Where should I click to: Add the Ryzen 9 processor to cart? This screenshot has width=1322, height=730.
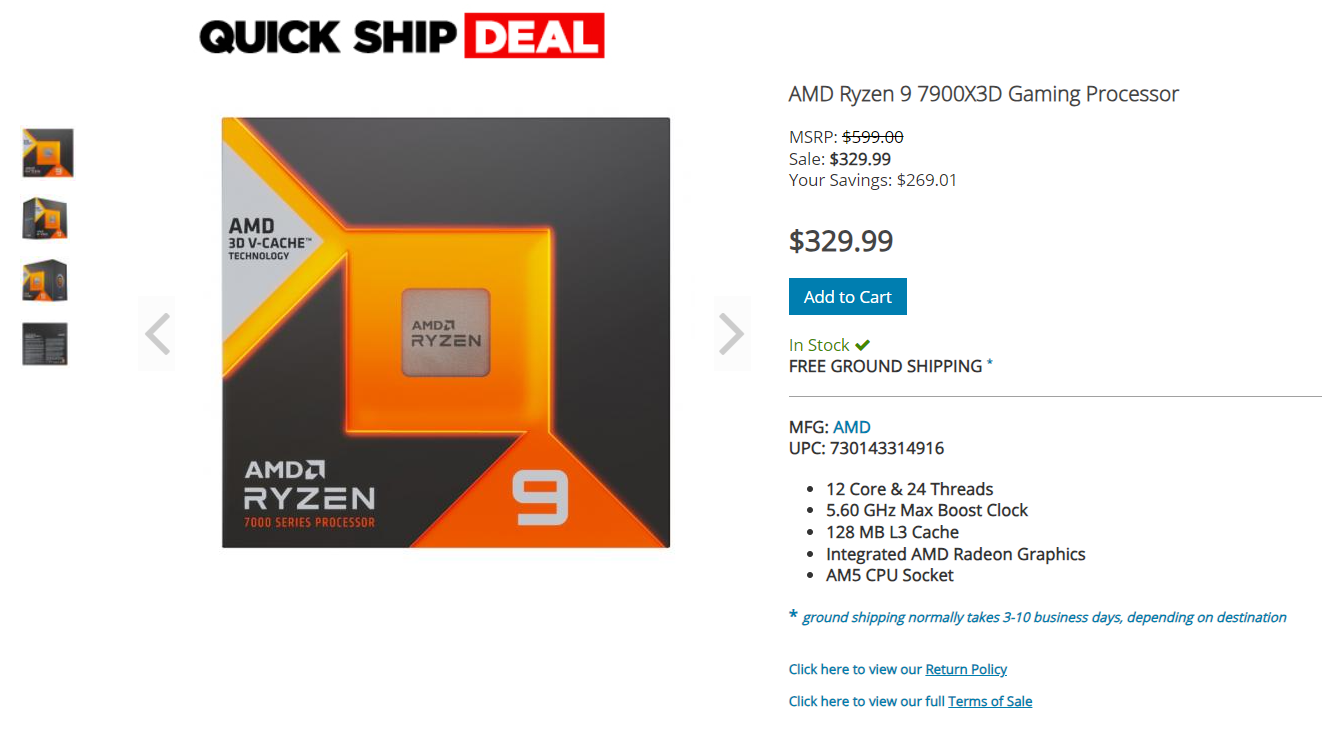tap(847, 297)
